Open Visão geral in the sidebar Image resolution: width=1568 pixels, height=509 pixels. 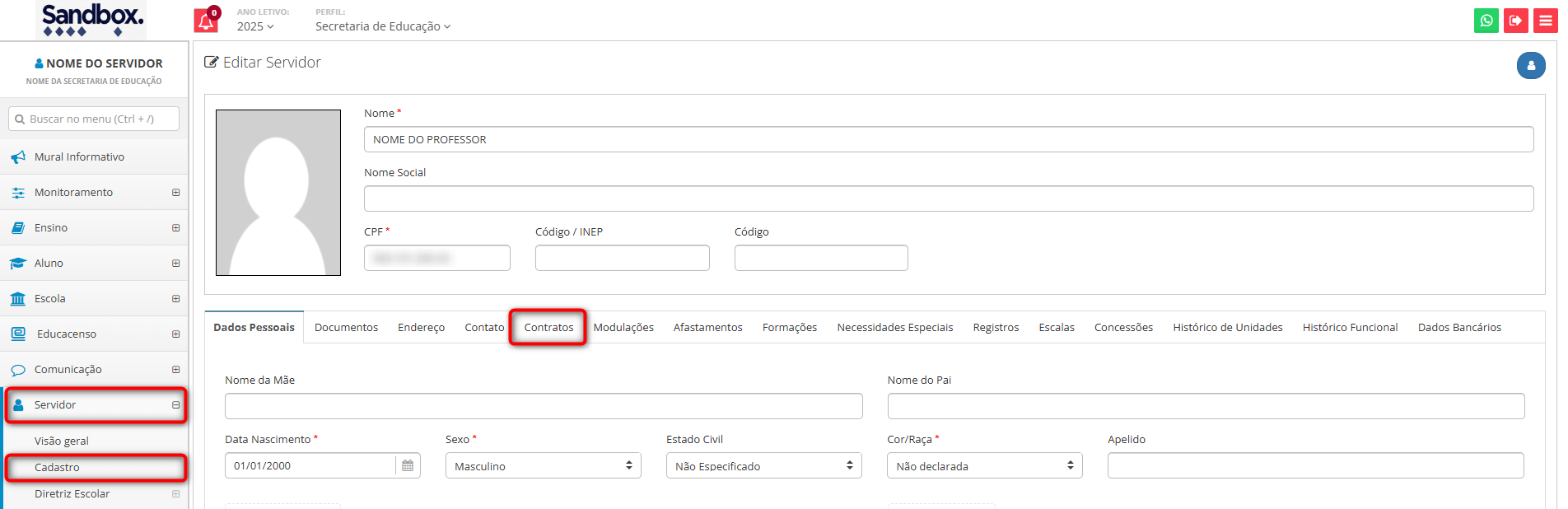(x=62, y=441)
